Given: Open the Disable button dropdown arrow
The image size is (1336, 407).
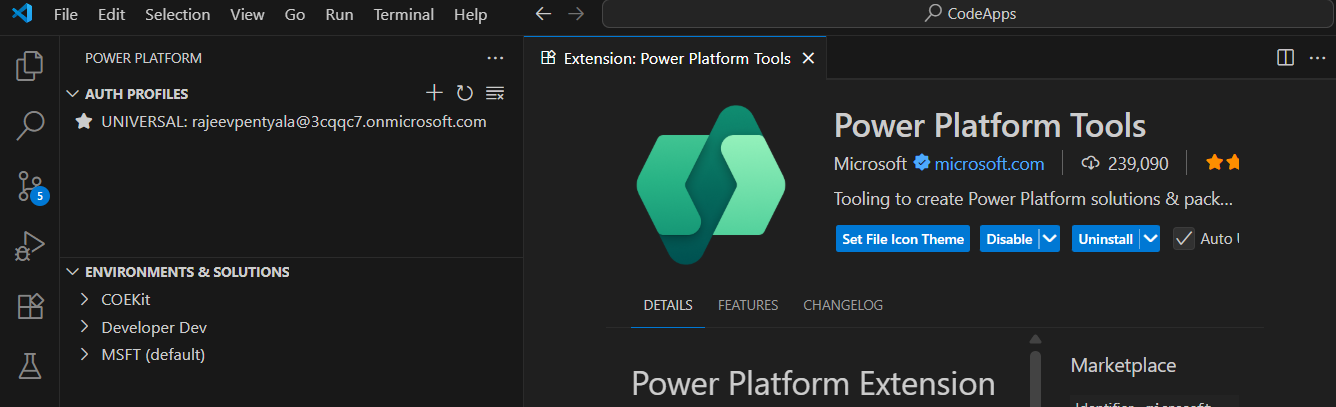Looking at the screenshot, I should tap(1048, 239).
